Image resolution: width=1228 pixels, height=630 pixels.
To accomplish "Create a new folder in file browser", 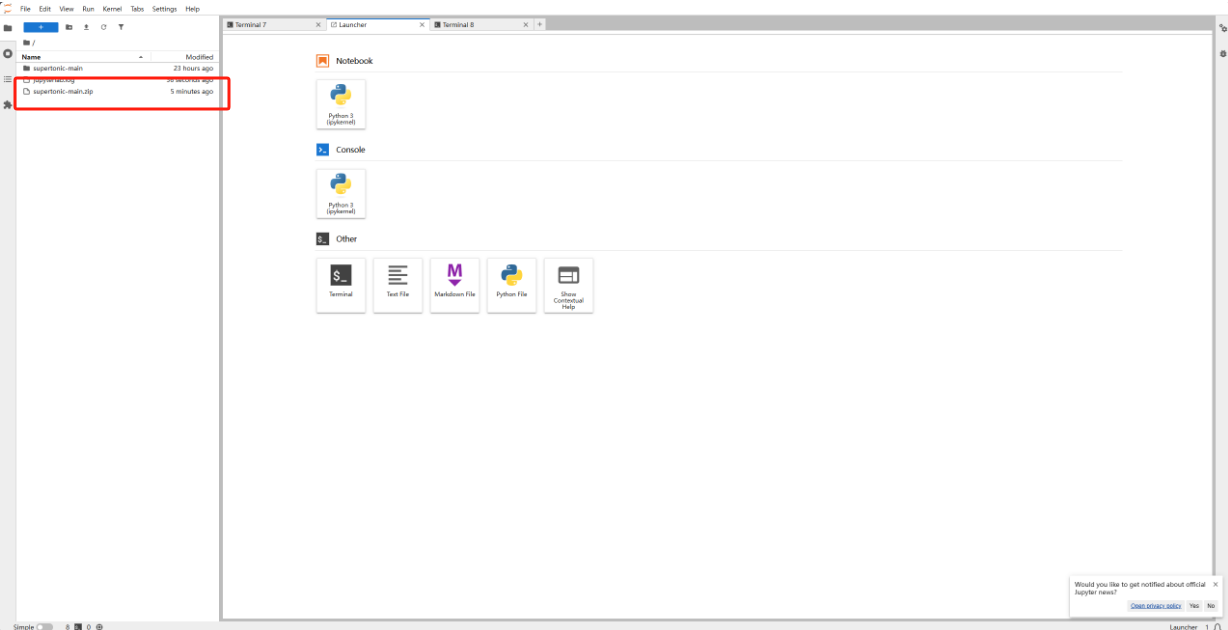I will 69,27.
